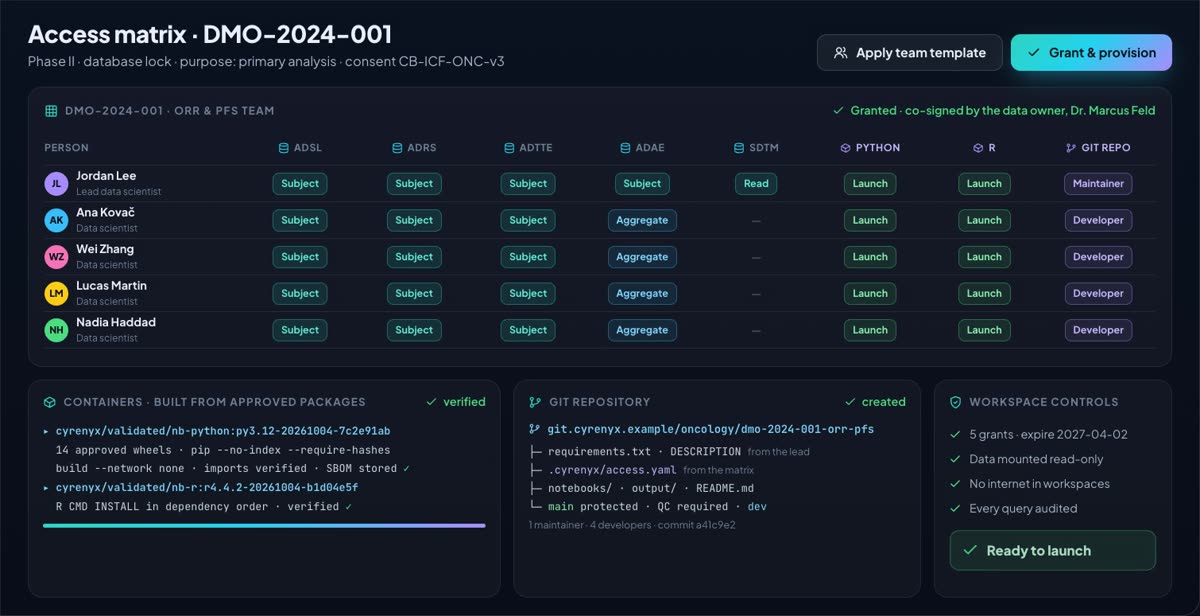The image size is (1200, 616).
Task: Change Lucas Martin's ADTTE Subject access
Action: (x=528, y=294)
